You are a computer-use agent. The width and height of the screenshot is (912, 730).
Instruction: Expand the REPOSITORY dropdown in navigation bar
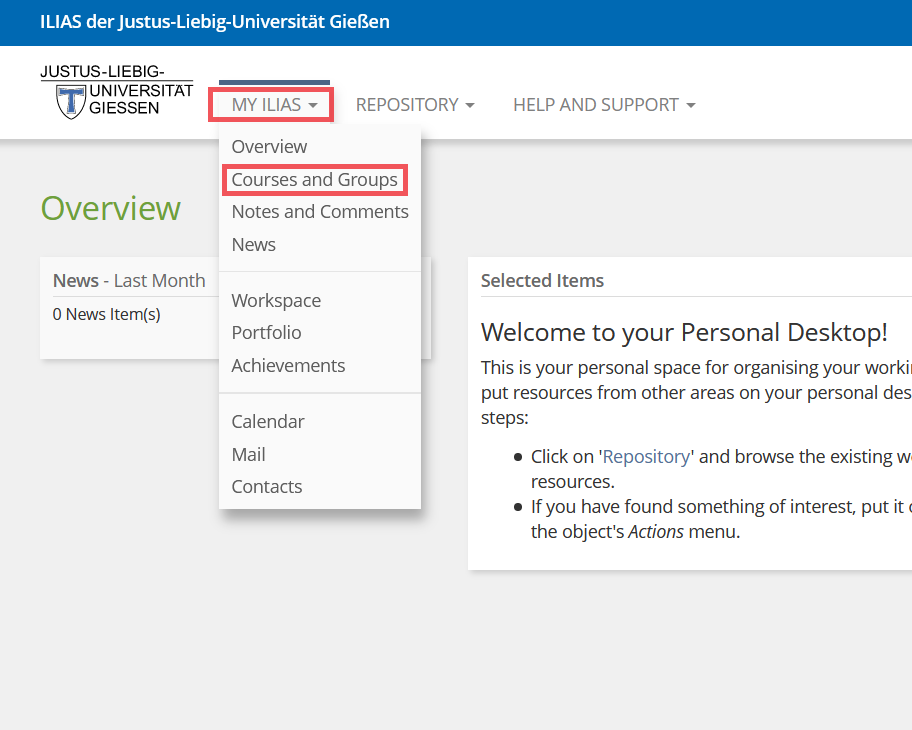click(x=415, y=105)
